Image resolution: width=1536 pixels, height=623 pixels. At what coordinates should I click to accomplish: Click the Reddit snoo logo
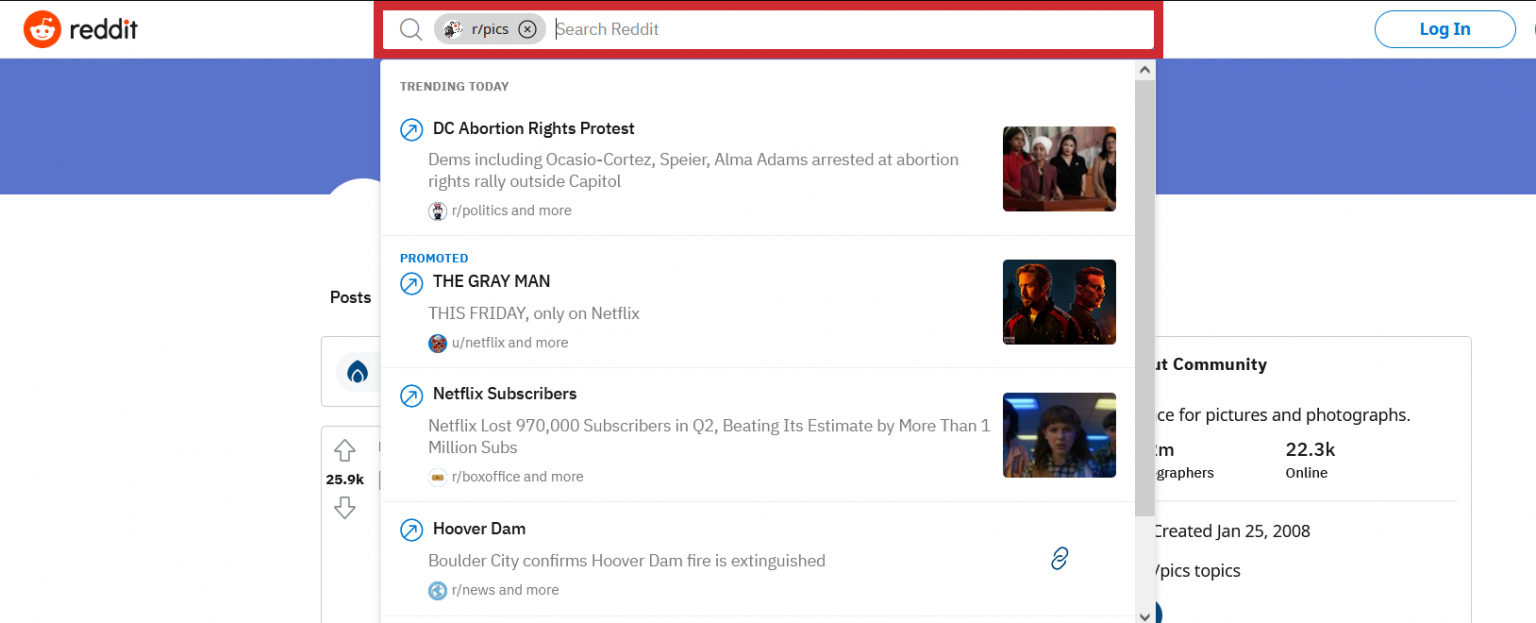(x=42, y=29)
